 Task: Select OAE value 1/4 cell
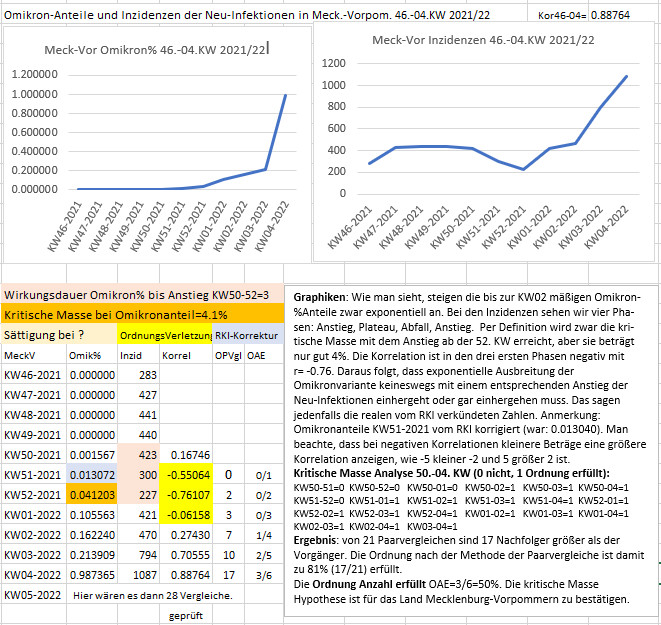tap(264, 535)
